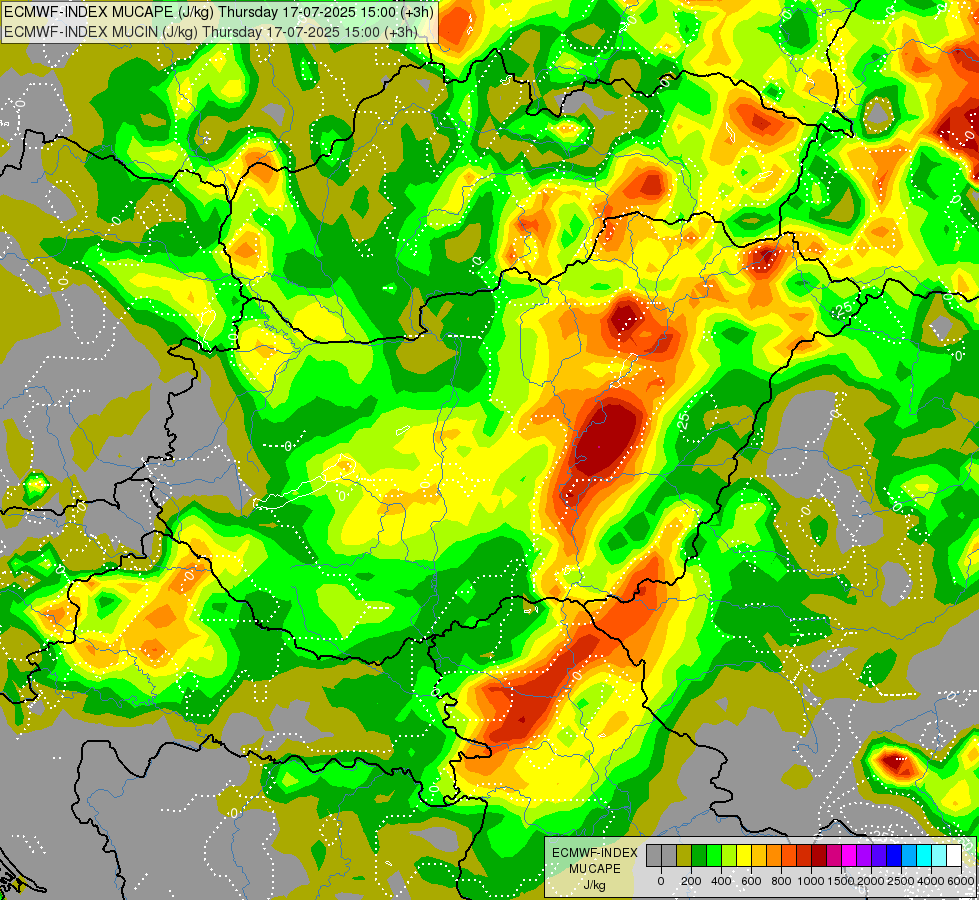Screen dimensions: 979x900
Task: Pick the bright green legend swatch
Action: (x=714, y=855)
